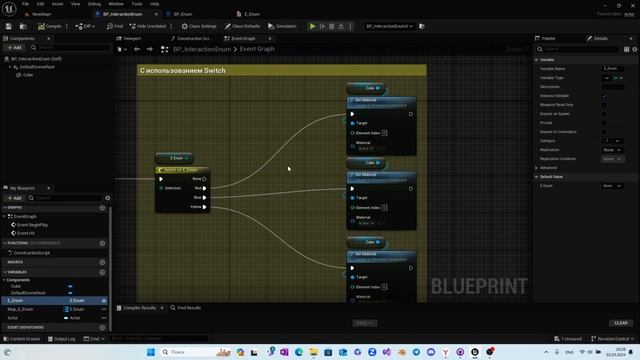Start Simulation from toolbar
Image resolution: width=640 pixels, height=360 pixels.
click(x=282, y=26)
